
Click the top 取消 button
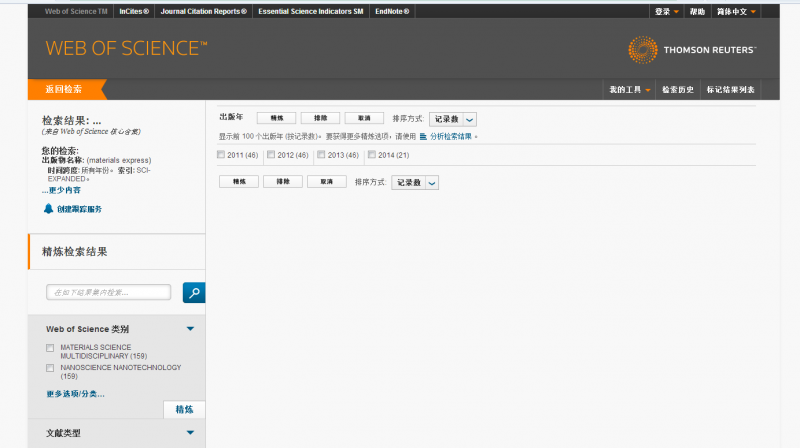364,118
